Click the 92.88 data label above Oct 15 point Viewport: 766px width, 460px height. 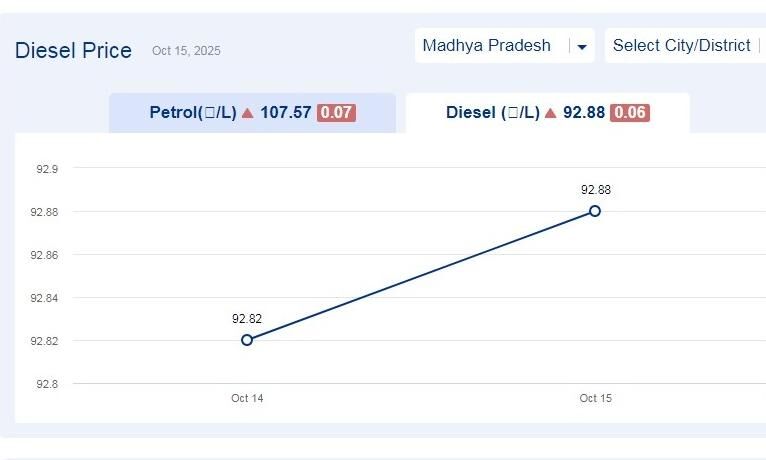(595, 190)
